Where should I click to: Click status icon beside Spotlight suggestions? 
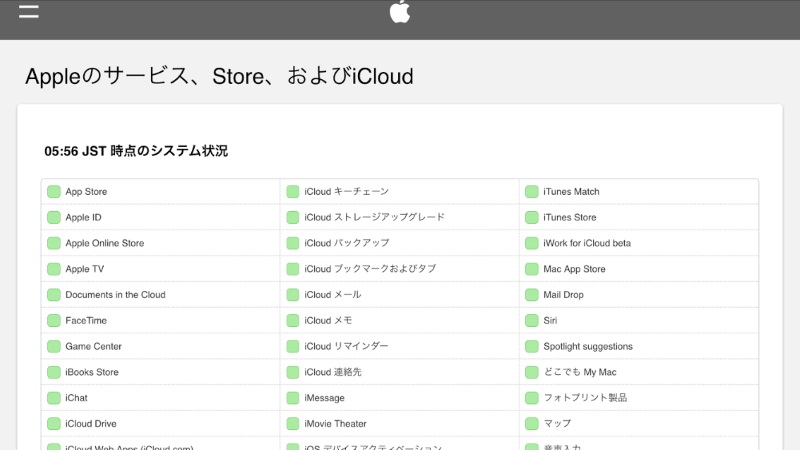(x=532, y=346)
